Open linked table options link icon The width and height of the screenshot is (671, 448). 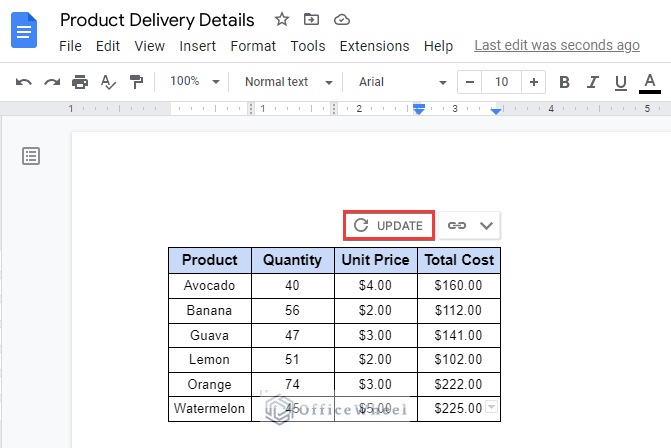[457, 225]
